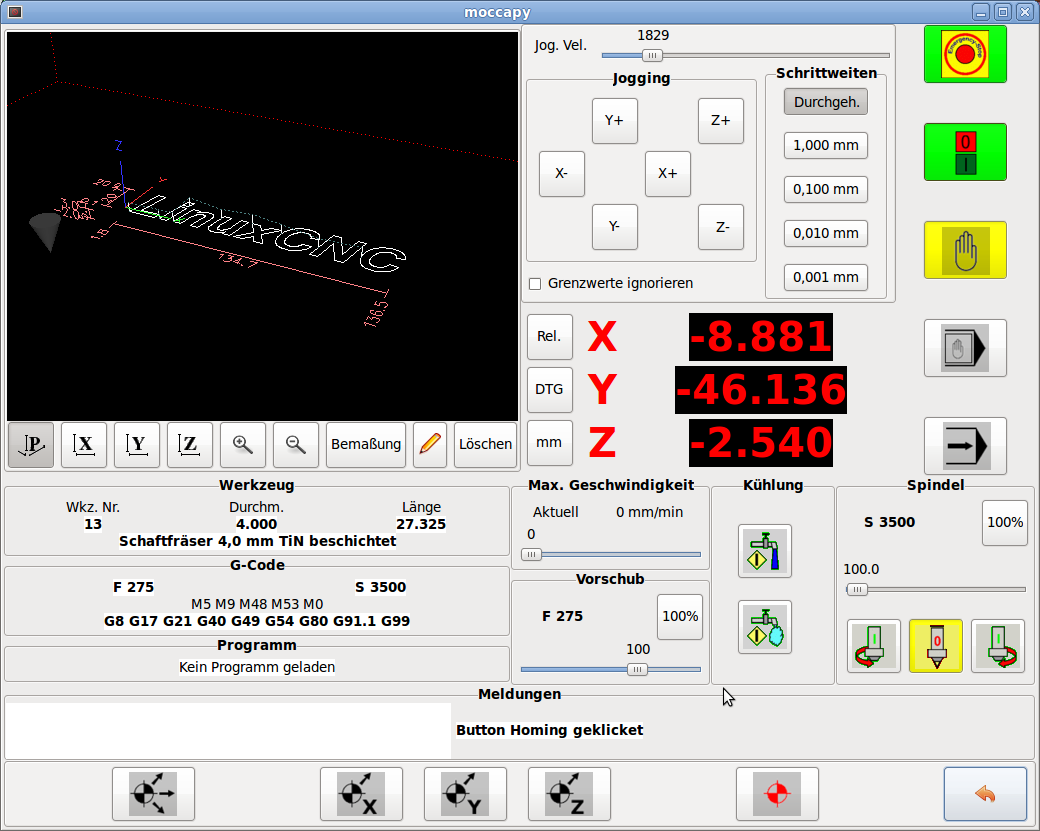The image size is (1040, 831).
Task: Click the Max. Geschwindigkeit slider handle
Action: (x=531, y=554)
